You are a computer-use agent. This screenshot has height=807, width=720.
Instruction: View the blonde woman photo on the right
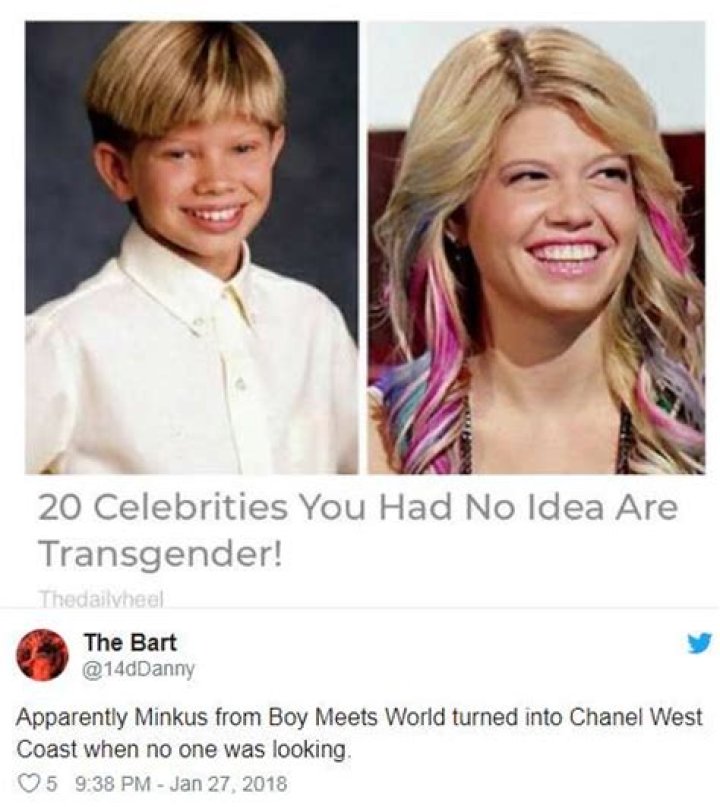pyautogui.click(x=536, y=248)
